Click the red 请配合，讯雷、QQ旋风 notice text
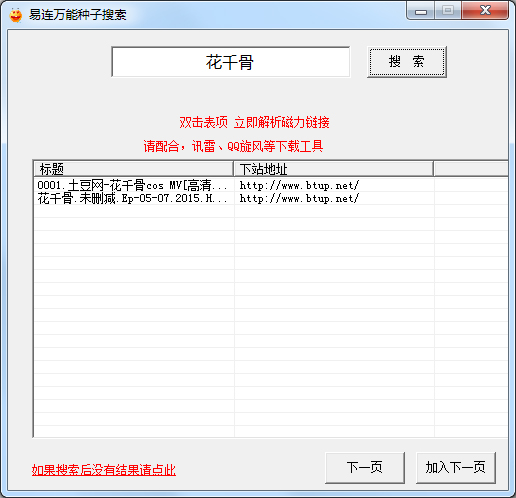This screenshot has width=516, height=498. [233, 146]
